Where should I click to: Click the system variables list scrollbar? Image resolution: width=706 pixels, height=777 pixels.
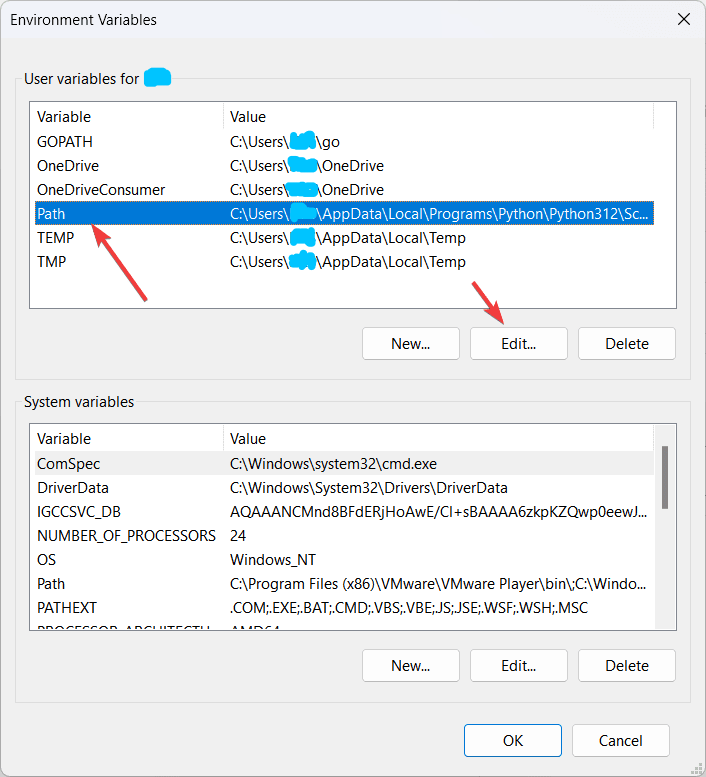(x=665, y=477)
